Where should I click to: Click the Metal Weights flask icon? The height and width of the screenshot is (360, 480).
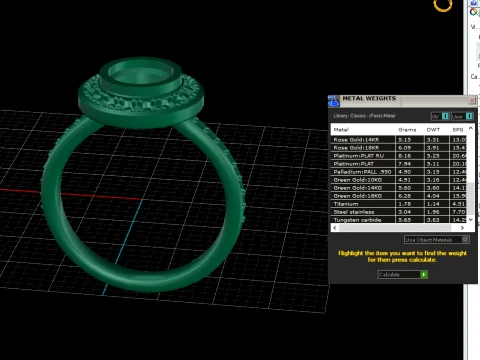coord(334,101)
